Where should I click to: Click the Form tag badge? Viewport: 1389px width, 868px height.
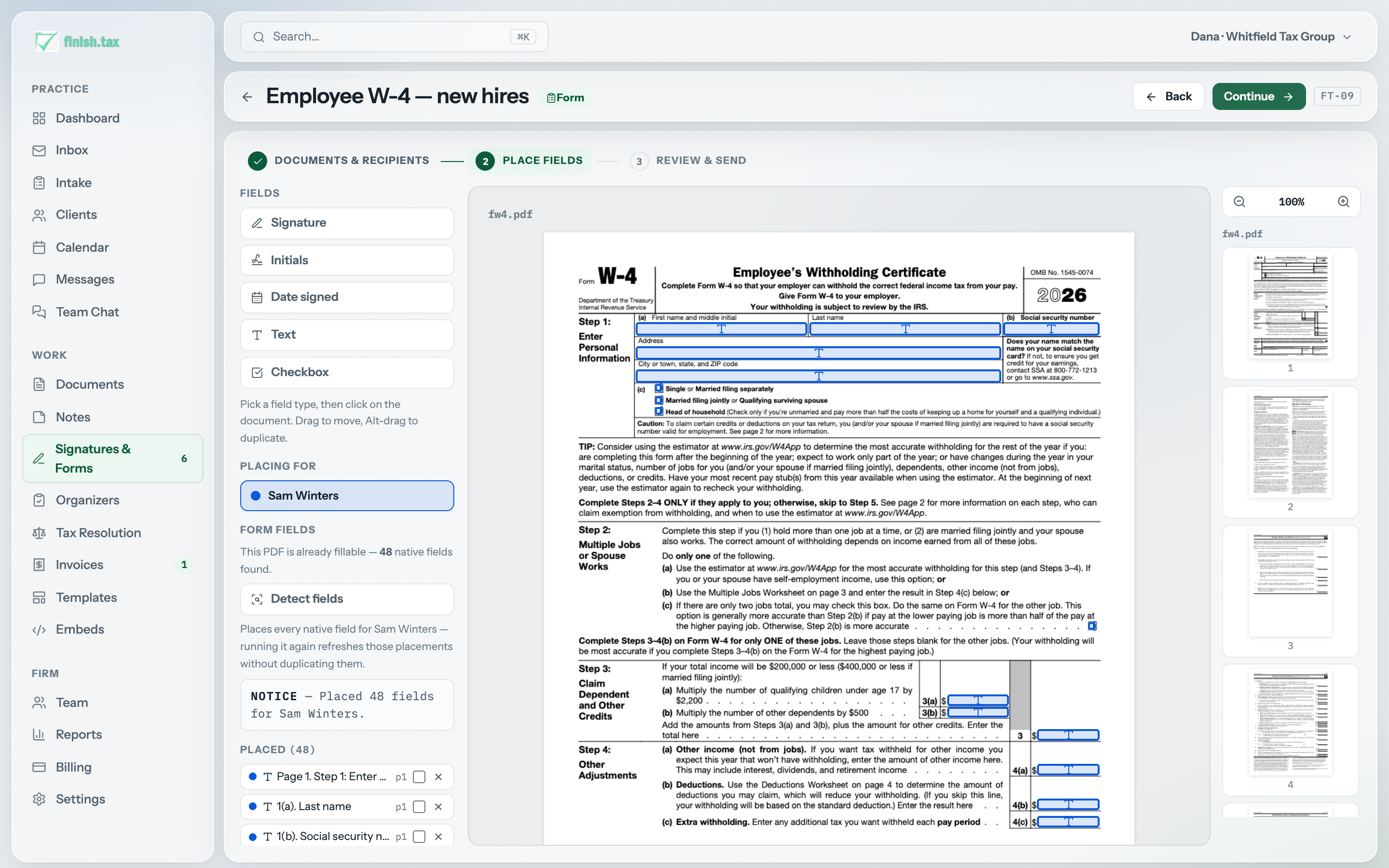click(565, 97)
